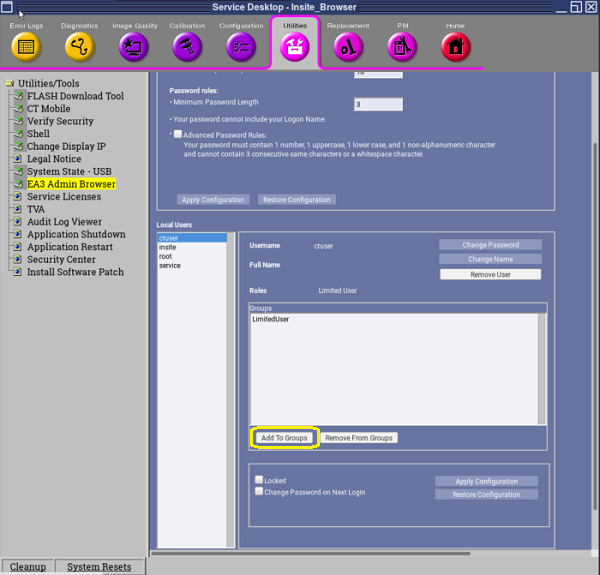600x575 pixels.
Task: Open the Configuration checklist icon
Action: [241, 46]
